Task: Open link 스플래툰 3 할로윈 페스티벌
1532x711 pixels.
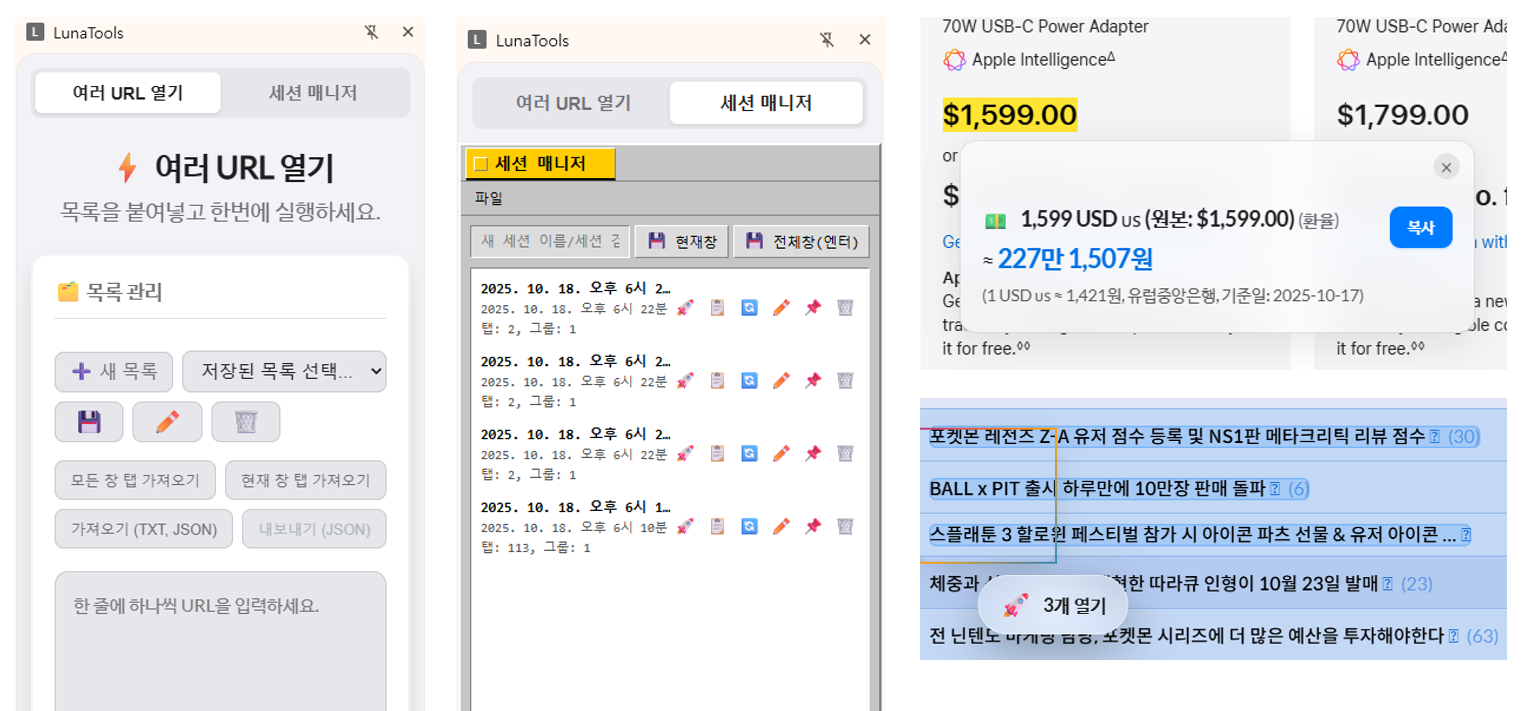Action: coord(1192,534)
